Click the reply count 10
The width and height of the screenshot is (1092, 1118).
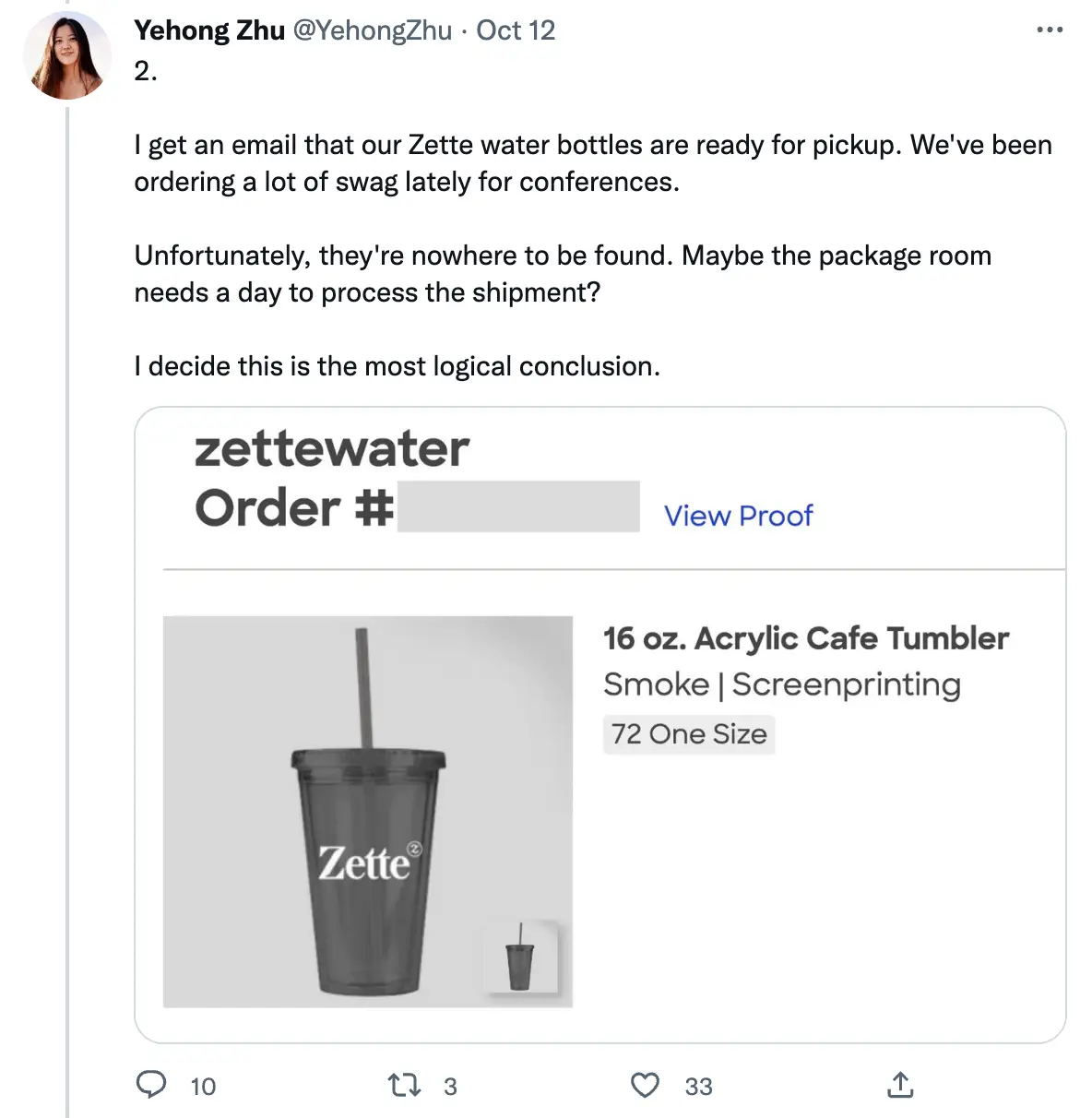[203, 1087]
